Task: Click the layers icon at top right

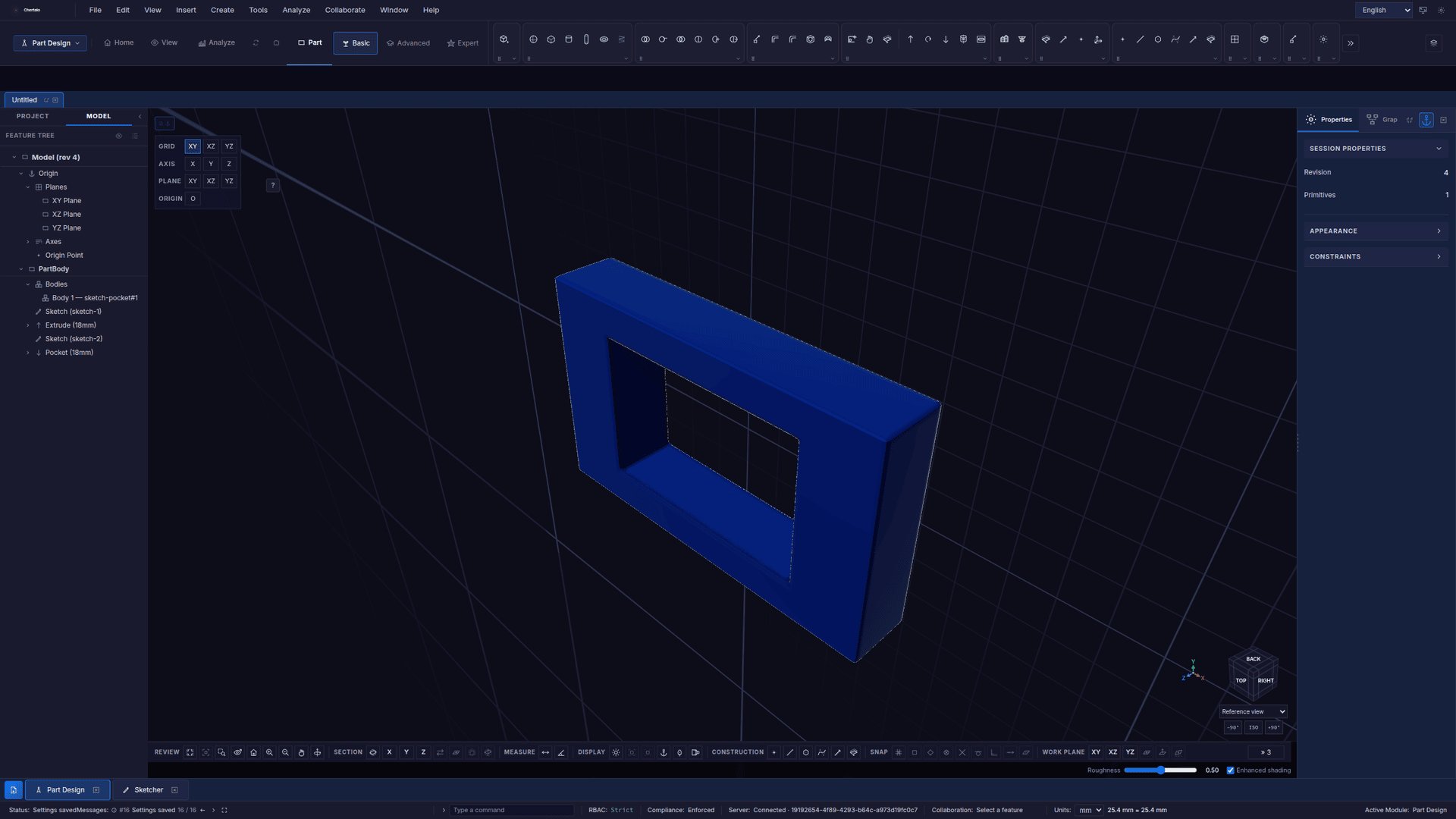Action: pyautogui.click(x=1433, y=43)
